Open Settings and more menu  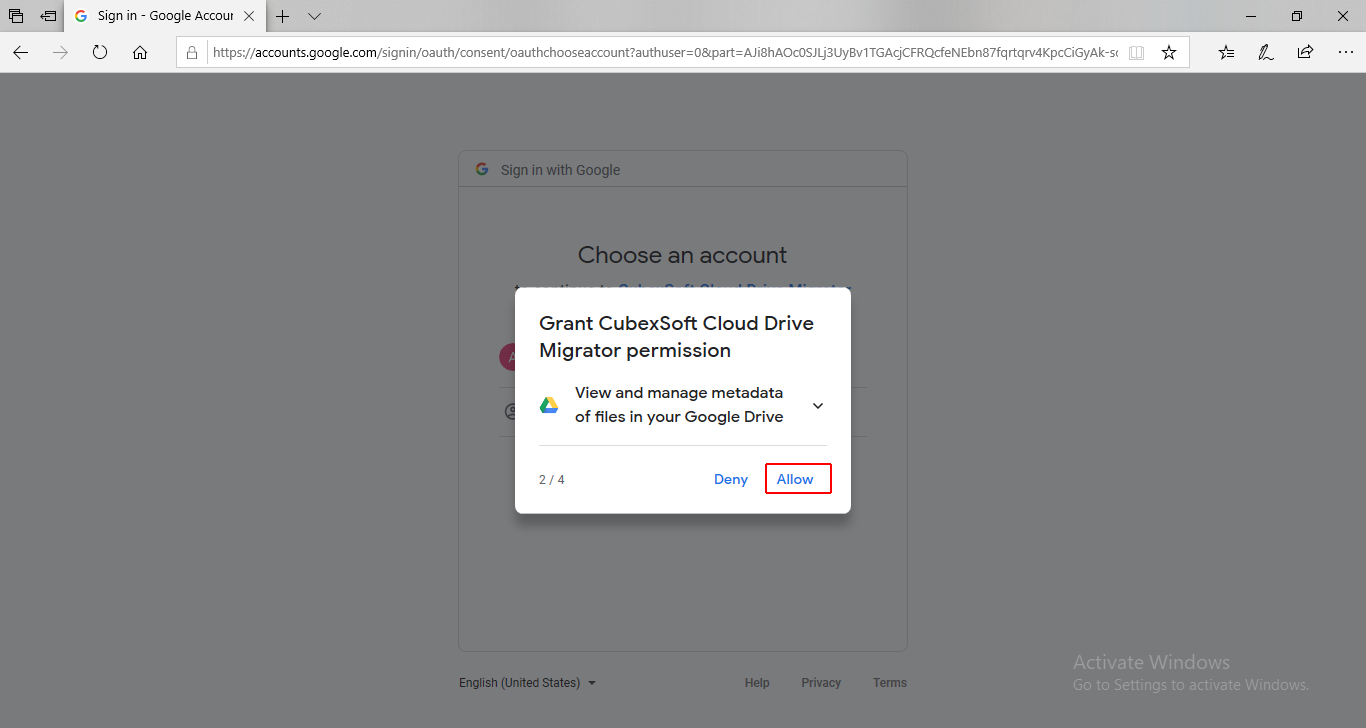[x=1345, y=53]
